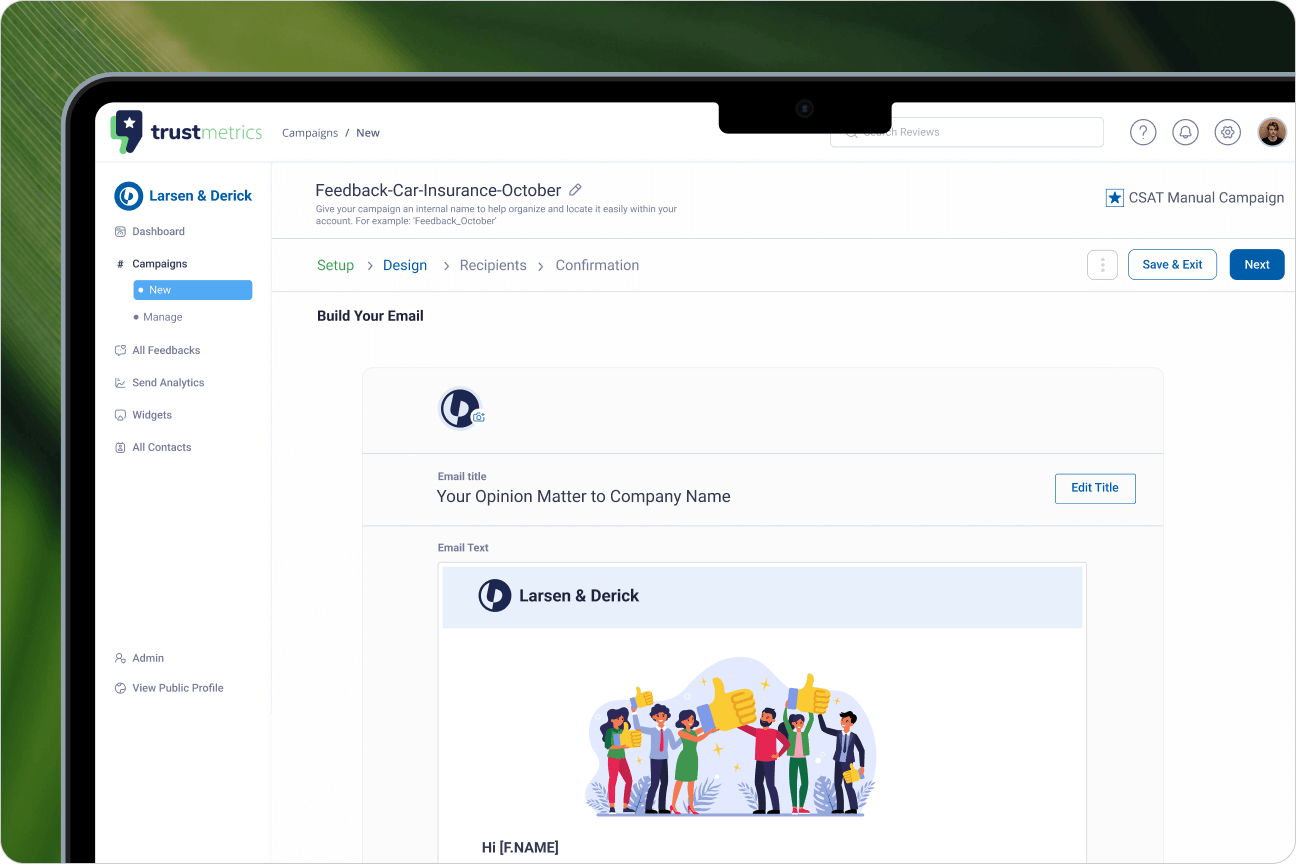Click the Edit Title button
Viewport: 1296px width, 864px height.
[1095, 488]
